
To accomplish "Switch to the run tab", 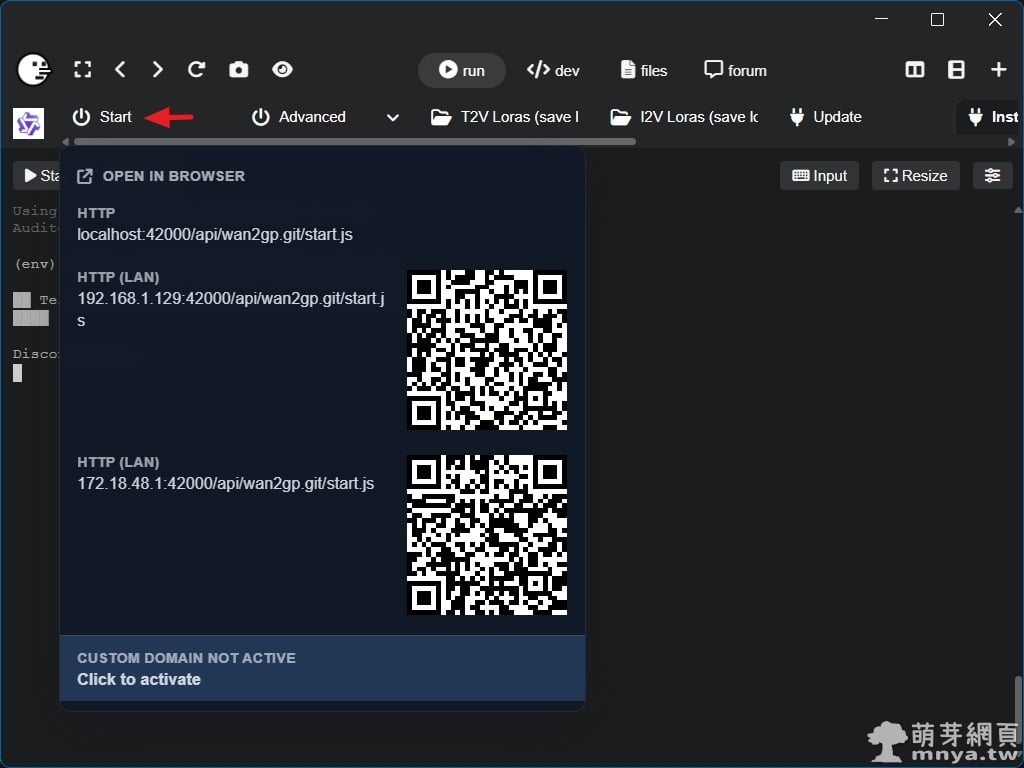I will [461, 70].
